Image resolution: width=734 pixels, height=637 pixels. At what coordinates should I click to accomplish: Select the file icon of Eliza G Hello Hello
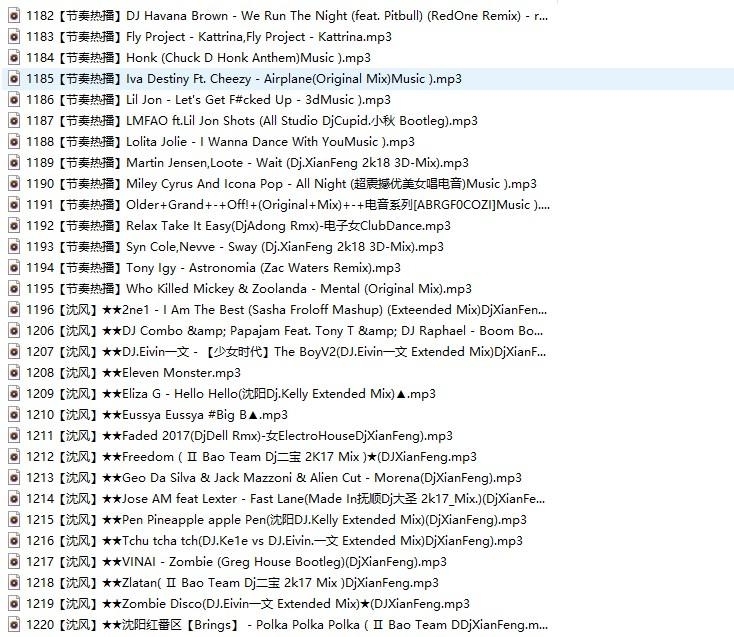click(14, 394)
